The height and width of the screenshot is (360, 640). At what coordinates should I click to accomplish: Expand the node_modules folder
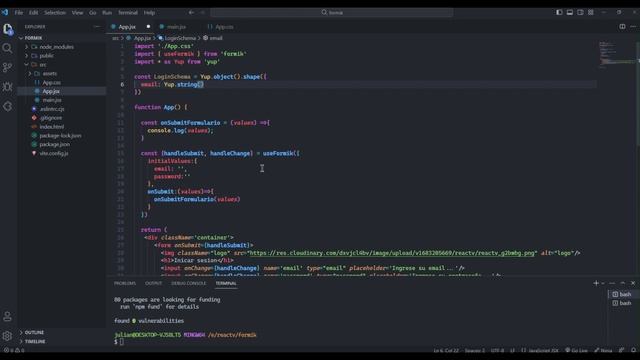tap(61, 47)
